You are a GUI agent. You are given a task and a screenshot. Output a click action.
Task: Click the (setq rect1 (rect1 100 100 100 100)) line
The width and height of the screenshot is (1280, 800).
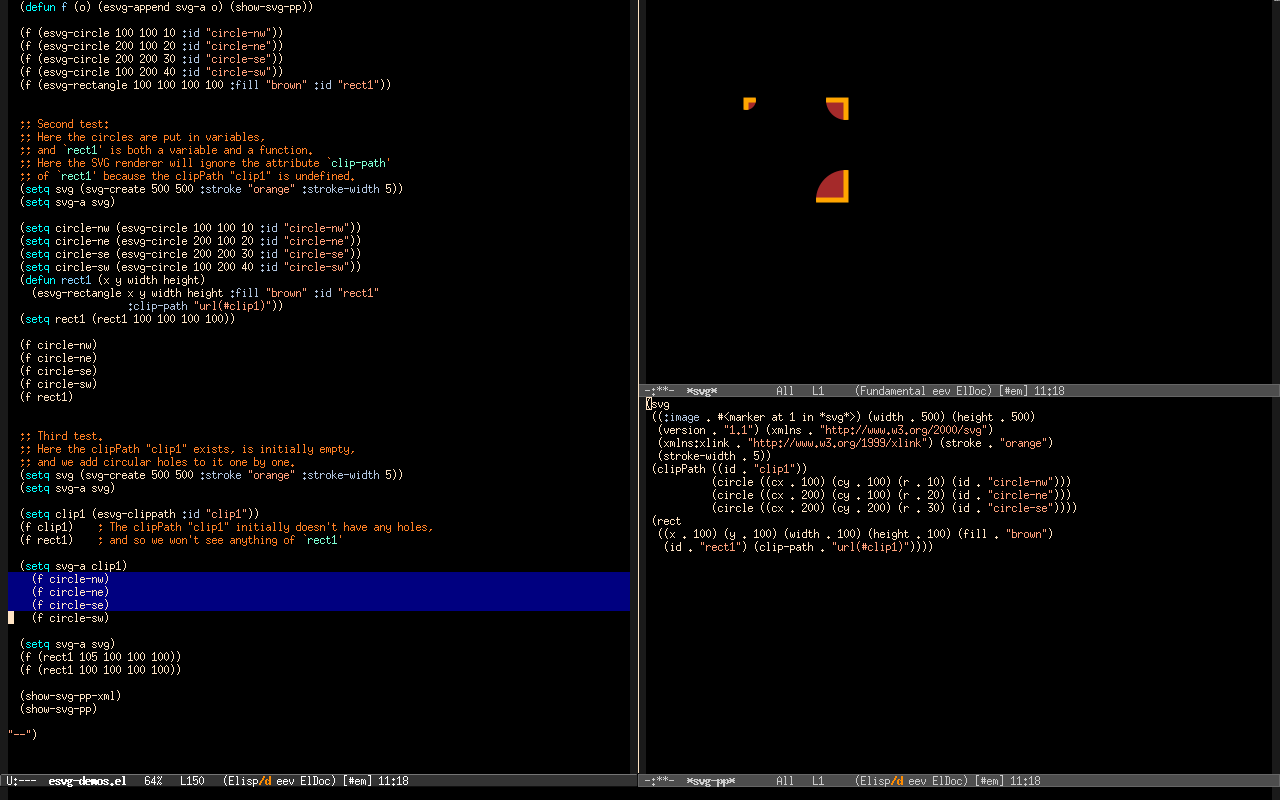click(127, 319)
